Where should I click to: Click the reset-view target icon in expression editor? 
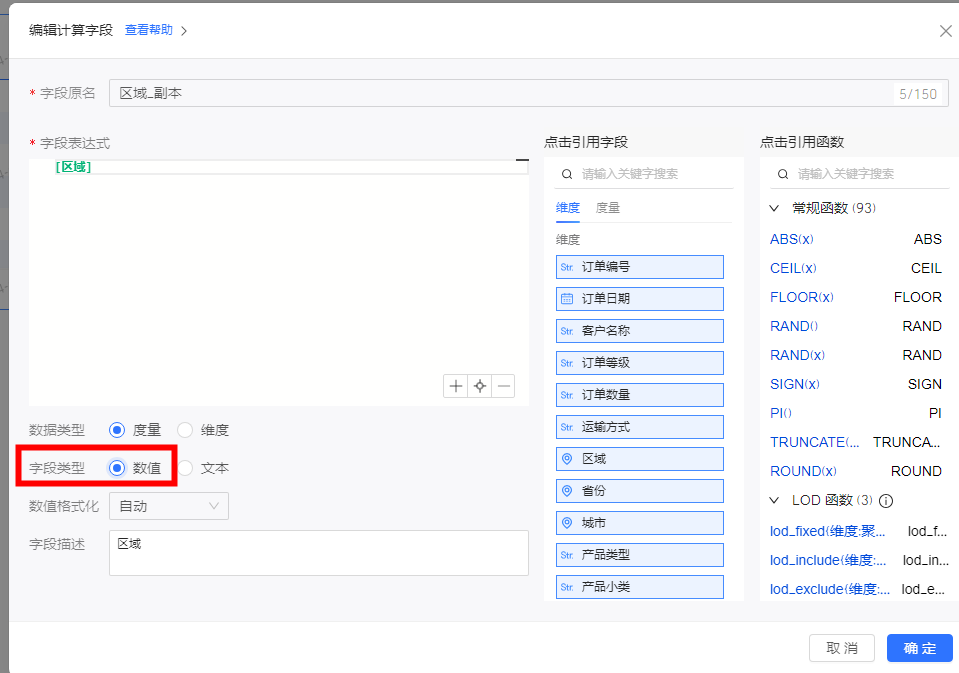point(480,386)
